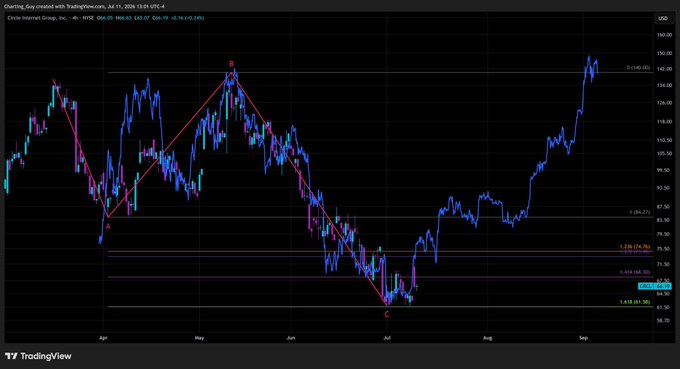Click the 58.70 price axis label
Image resolution: width=680 pixels, height=369 pixels.
664,320
